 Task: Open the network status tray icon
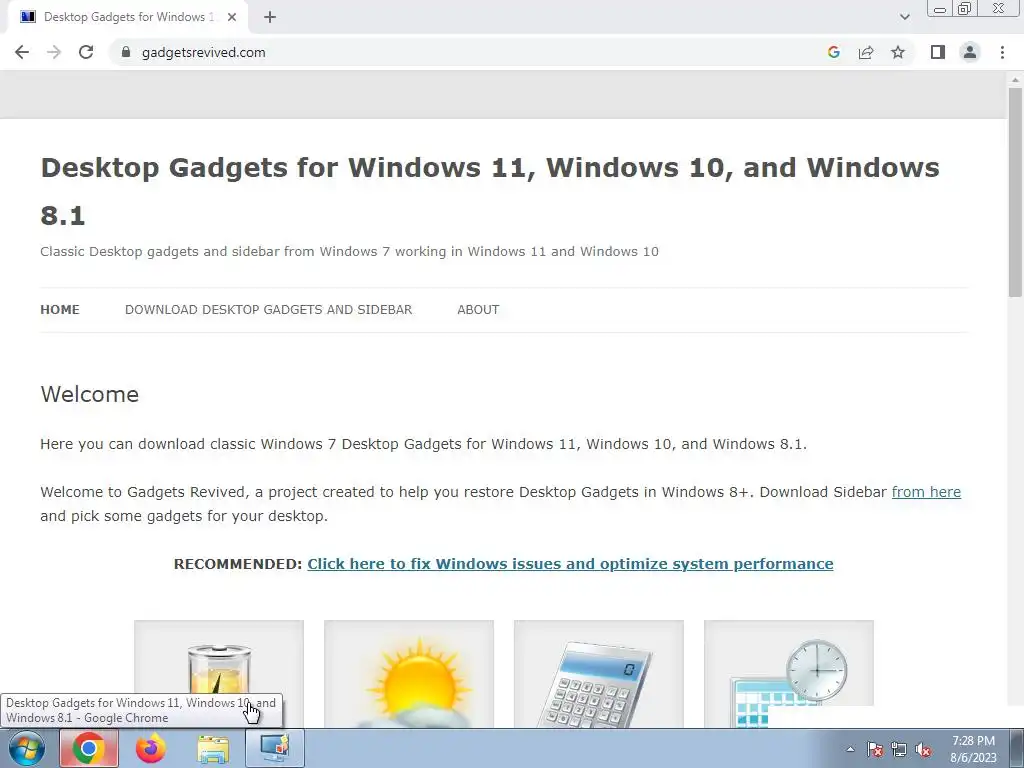[899, 749]
